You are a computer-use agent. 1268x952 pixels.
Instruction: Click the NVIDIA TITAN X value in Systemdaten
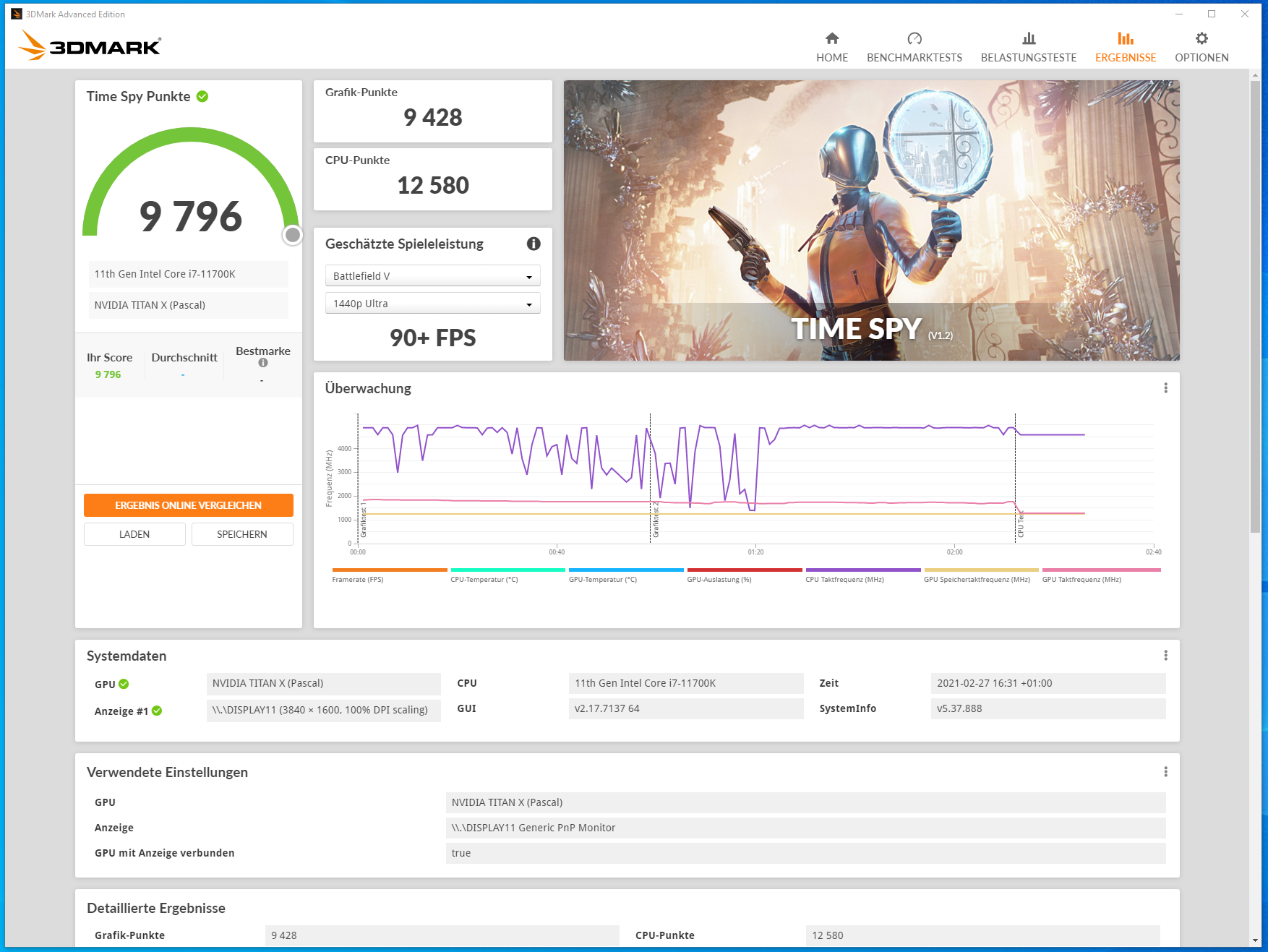point(323,683)
